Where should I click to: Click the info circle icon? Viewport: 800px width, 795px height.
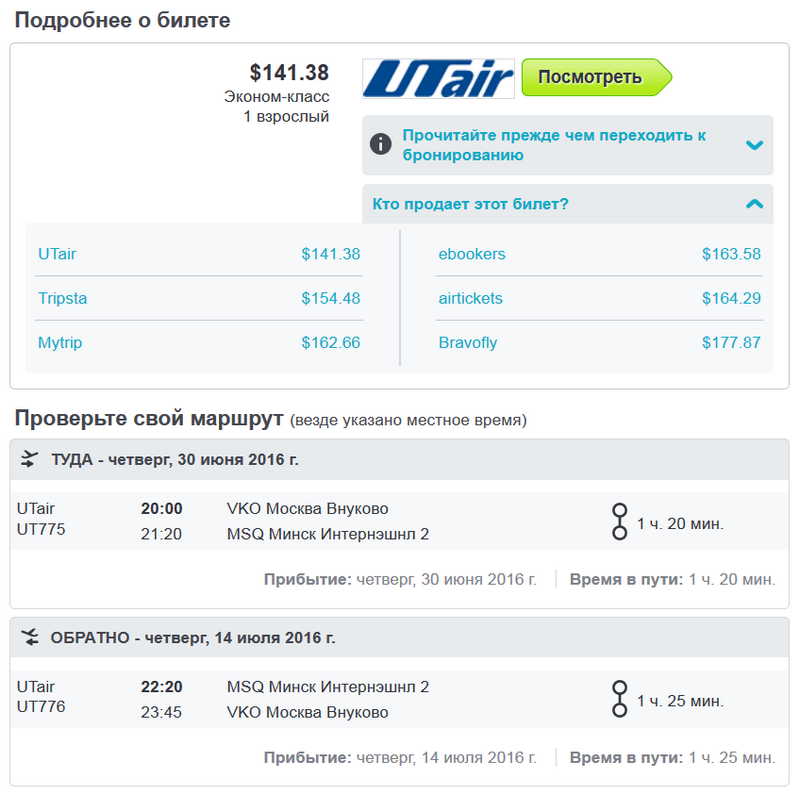(x=381, y=144)
